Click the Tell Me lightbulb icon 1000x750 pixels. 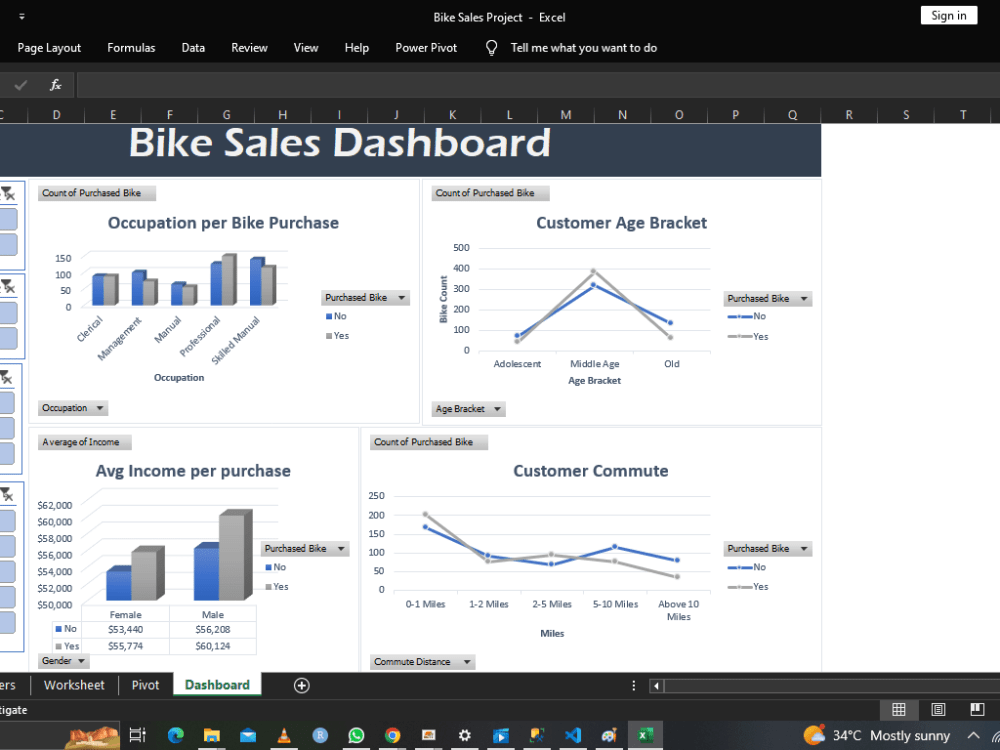tap(490, 47)
